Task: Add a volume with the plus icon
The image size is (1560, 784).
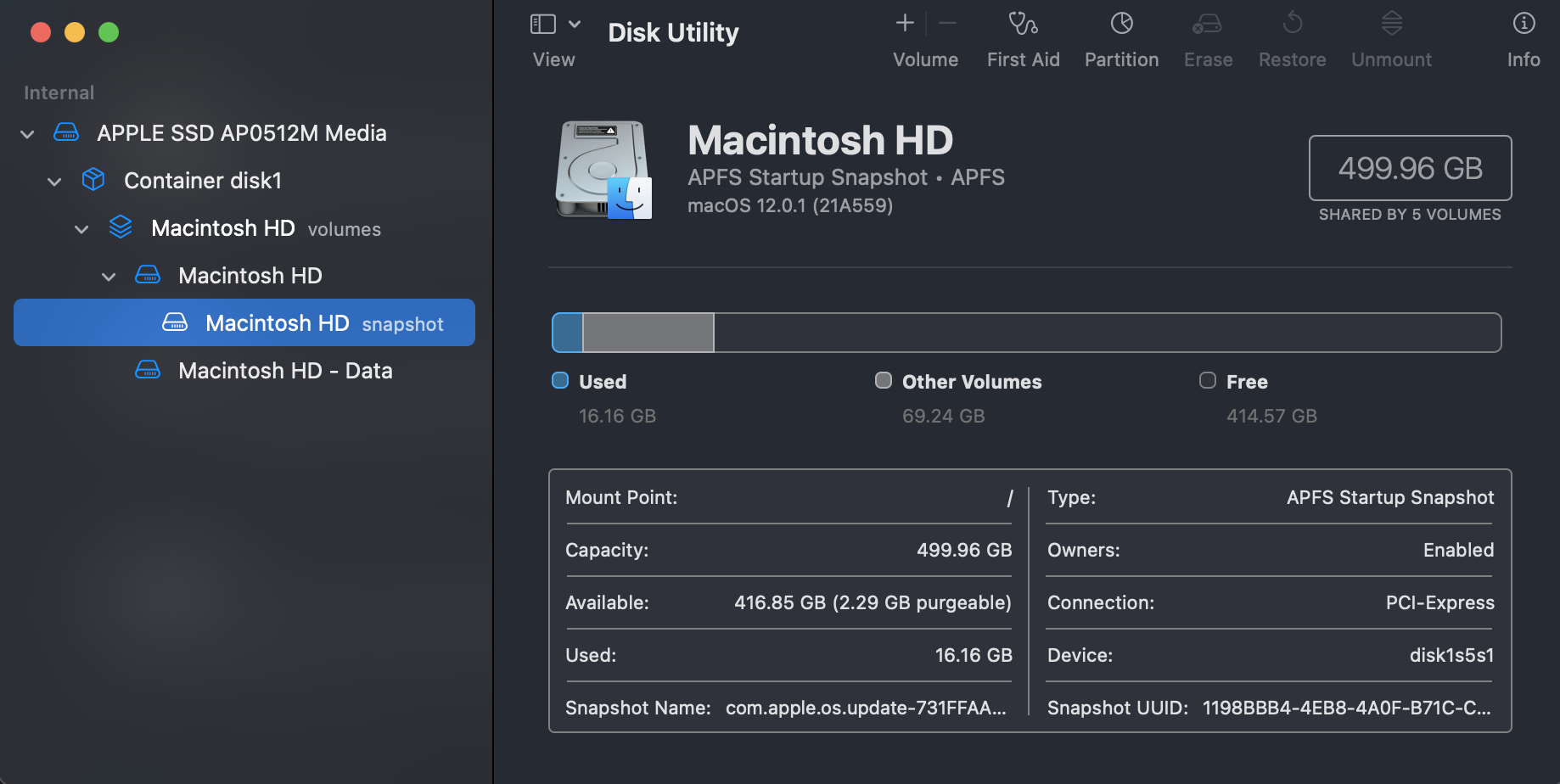Action: click(x=905, y=23)
